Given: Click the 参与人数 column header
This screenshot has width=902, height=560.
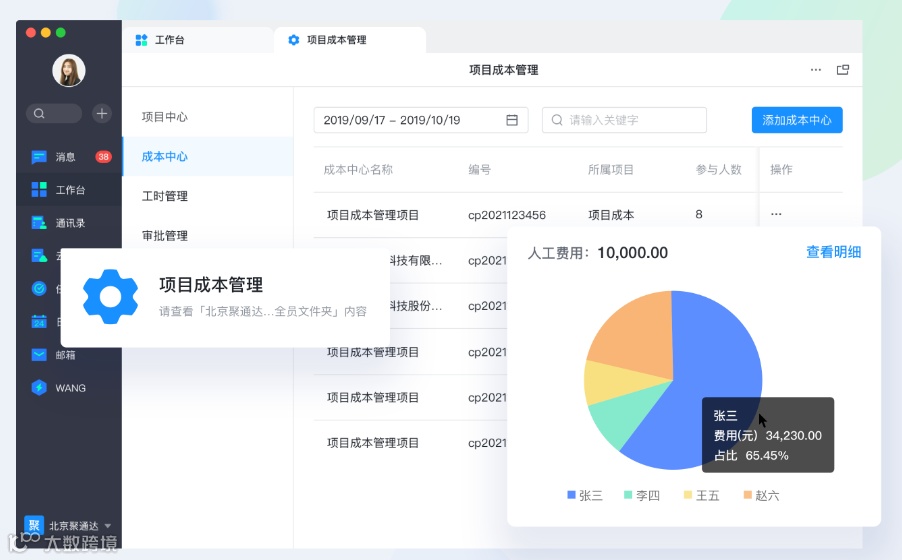Looking at the screenshot, I should click(x=718, y=170).
